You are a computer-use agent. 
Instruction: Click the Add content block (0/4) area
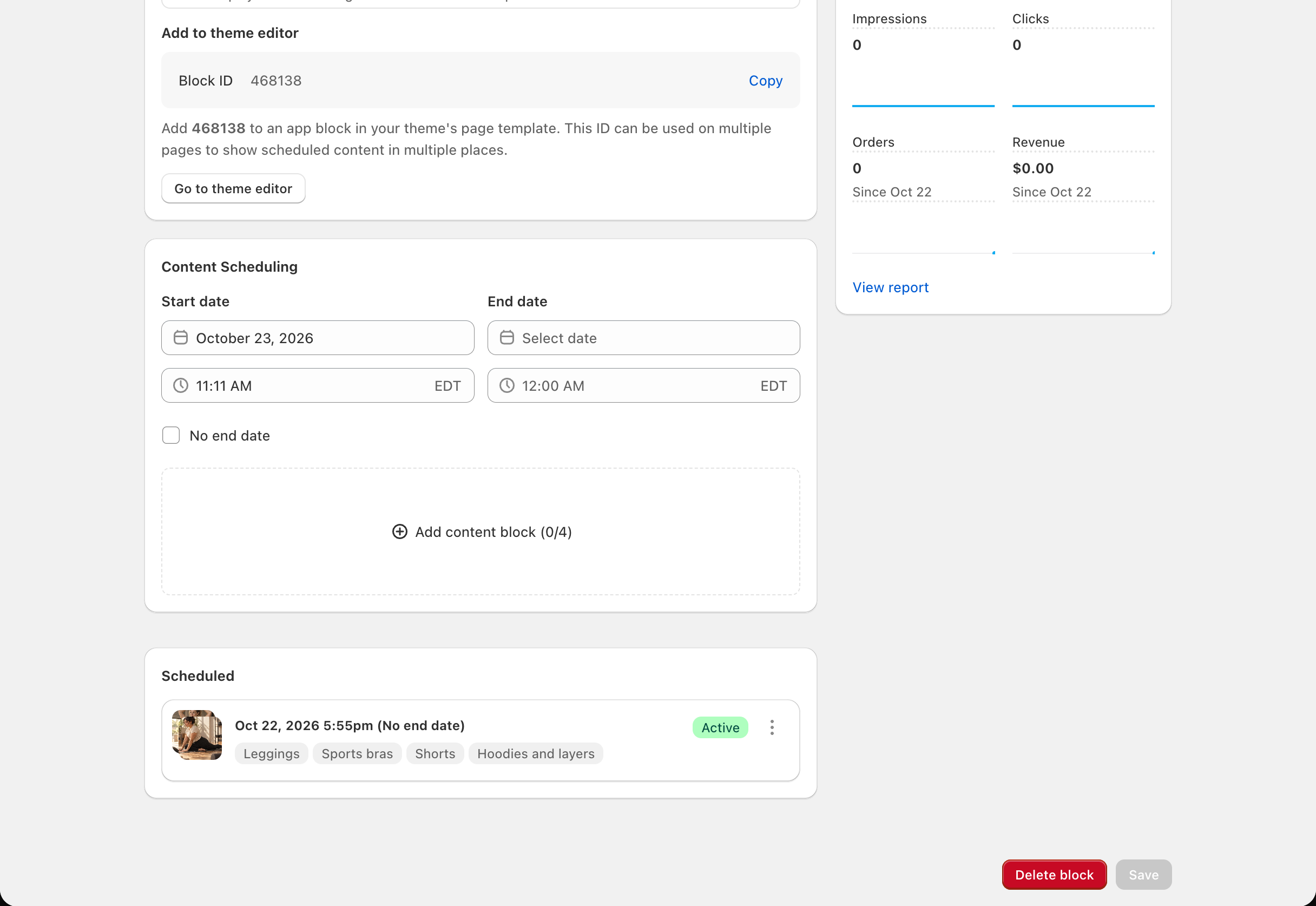click(481, 532)
